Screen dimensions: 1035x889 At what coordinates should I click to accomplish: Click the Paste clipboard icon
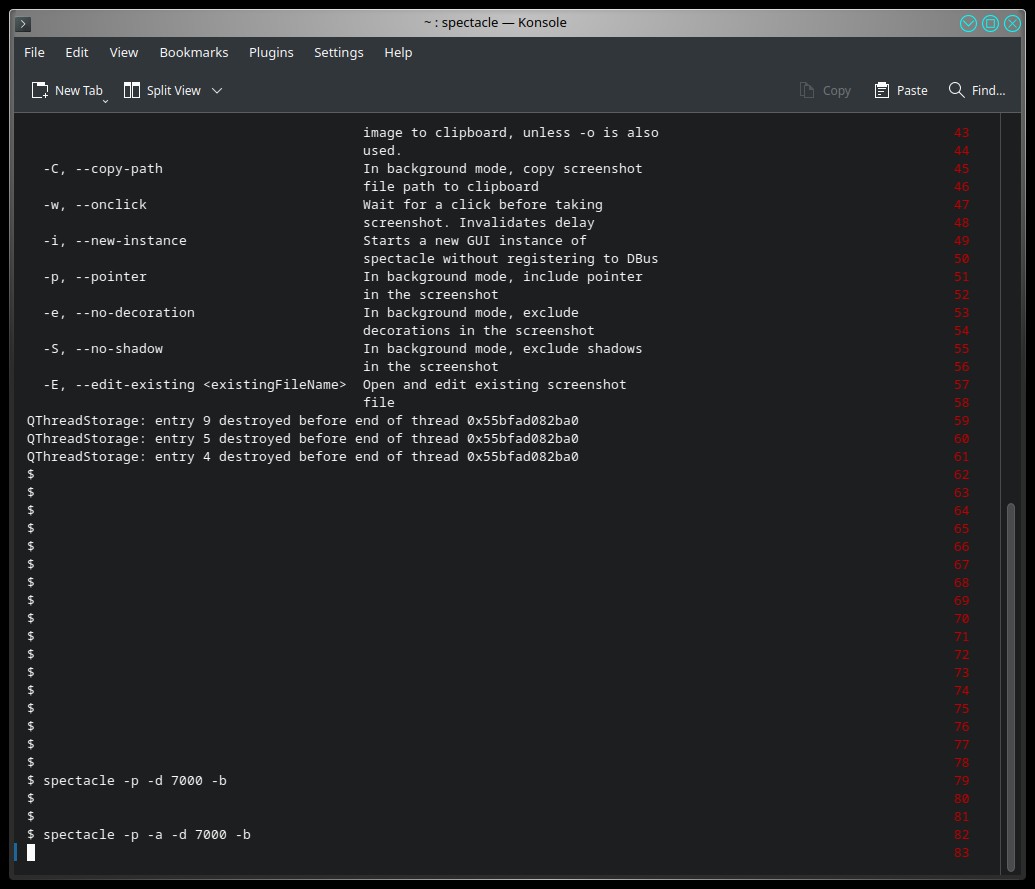pos(882,90)
